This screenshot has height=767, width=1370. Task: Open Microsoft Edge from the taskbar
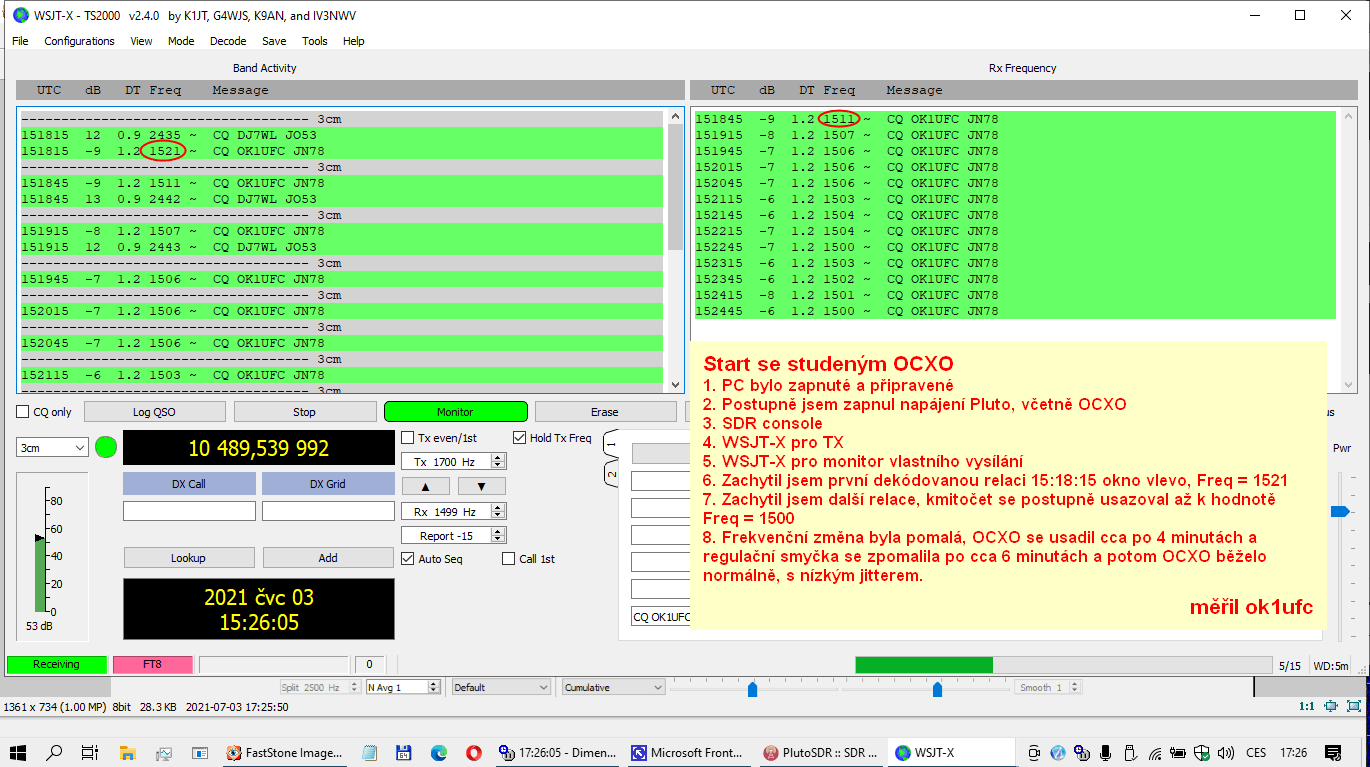[x=439, y=753]
